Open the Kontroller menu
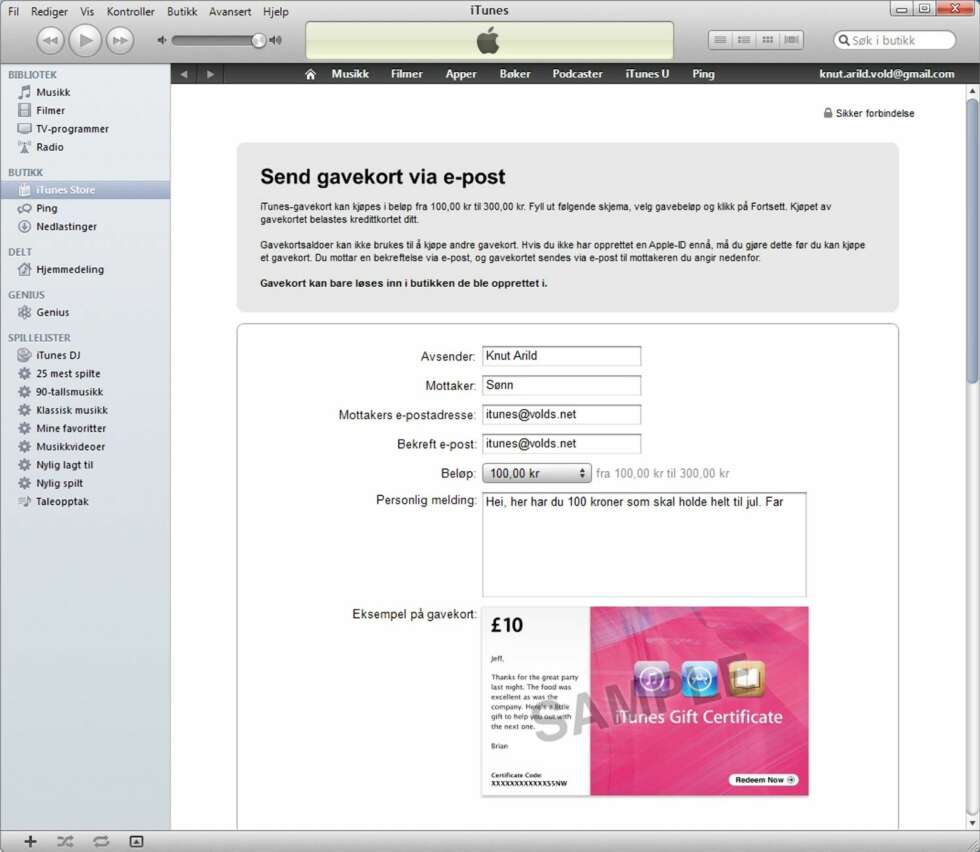Screen dimensions: 980x852 [131, 11]
